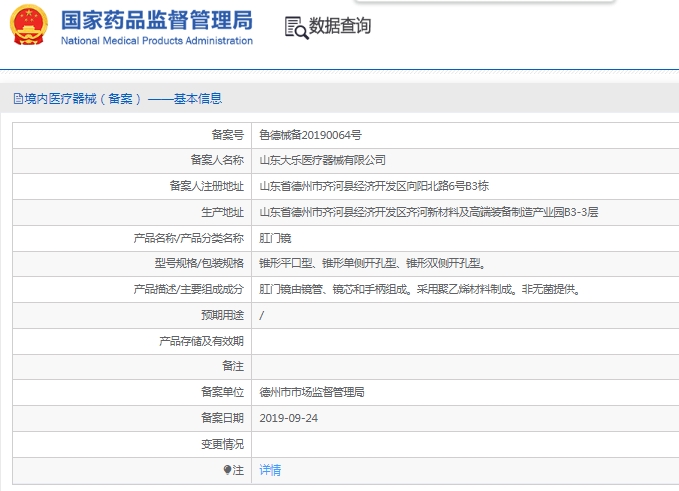The image size is (679, 491).
Task: Open the 详情 link
Action: tap(270, 470)
